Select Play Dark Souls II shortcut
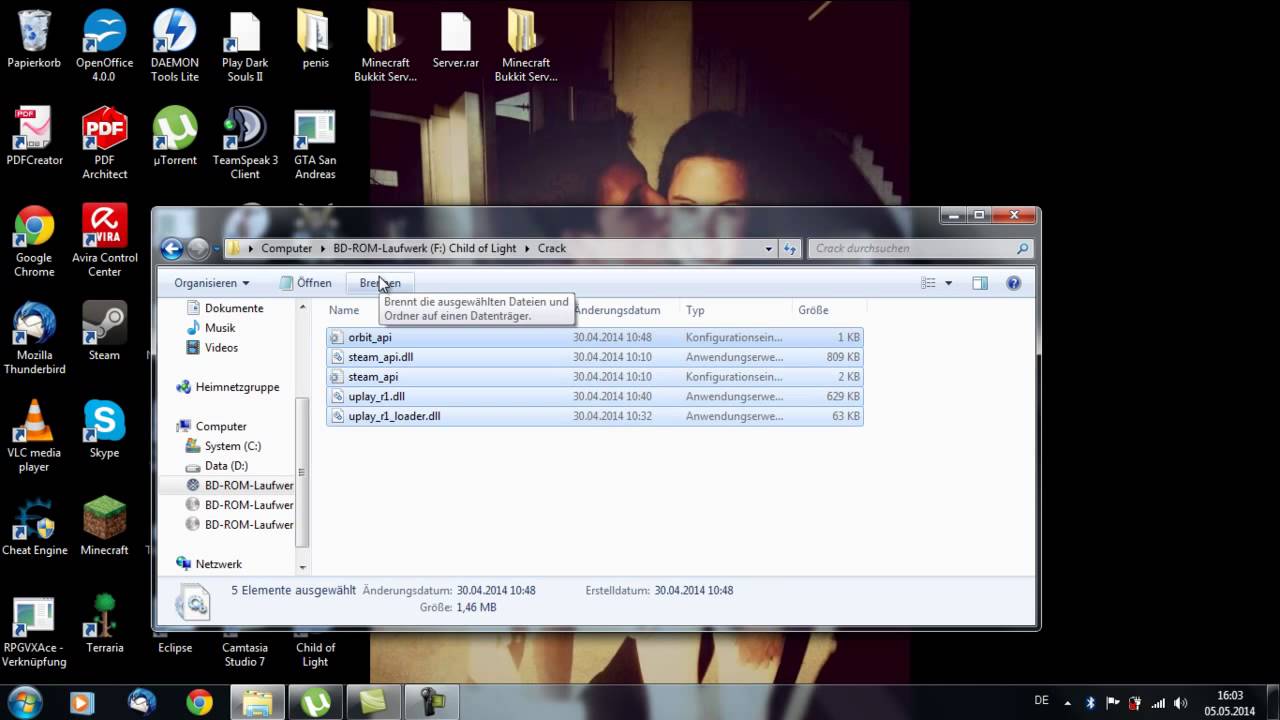This screenshot has height=720, width=1280. pos(245,47)
